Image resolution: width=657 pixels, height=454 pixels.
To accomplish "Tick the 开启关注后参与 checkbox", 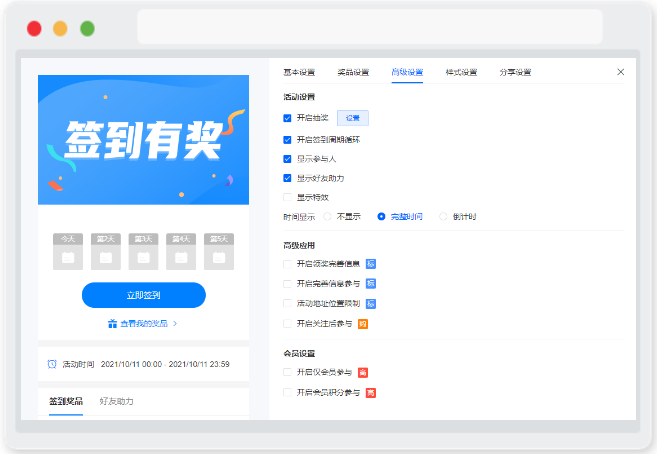I will click(287, 323).
